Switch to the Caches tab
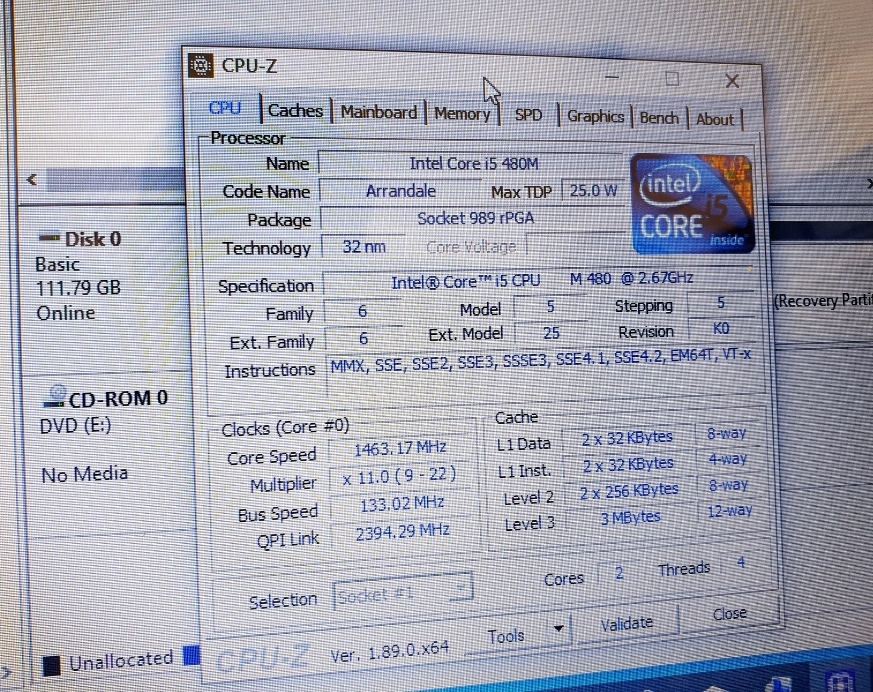The height and width of the screenshot is (692, 873). click(x=295, y=111)
